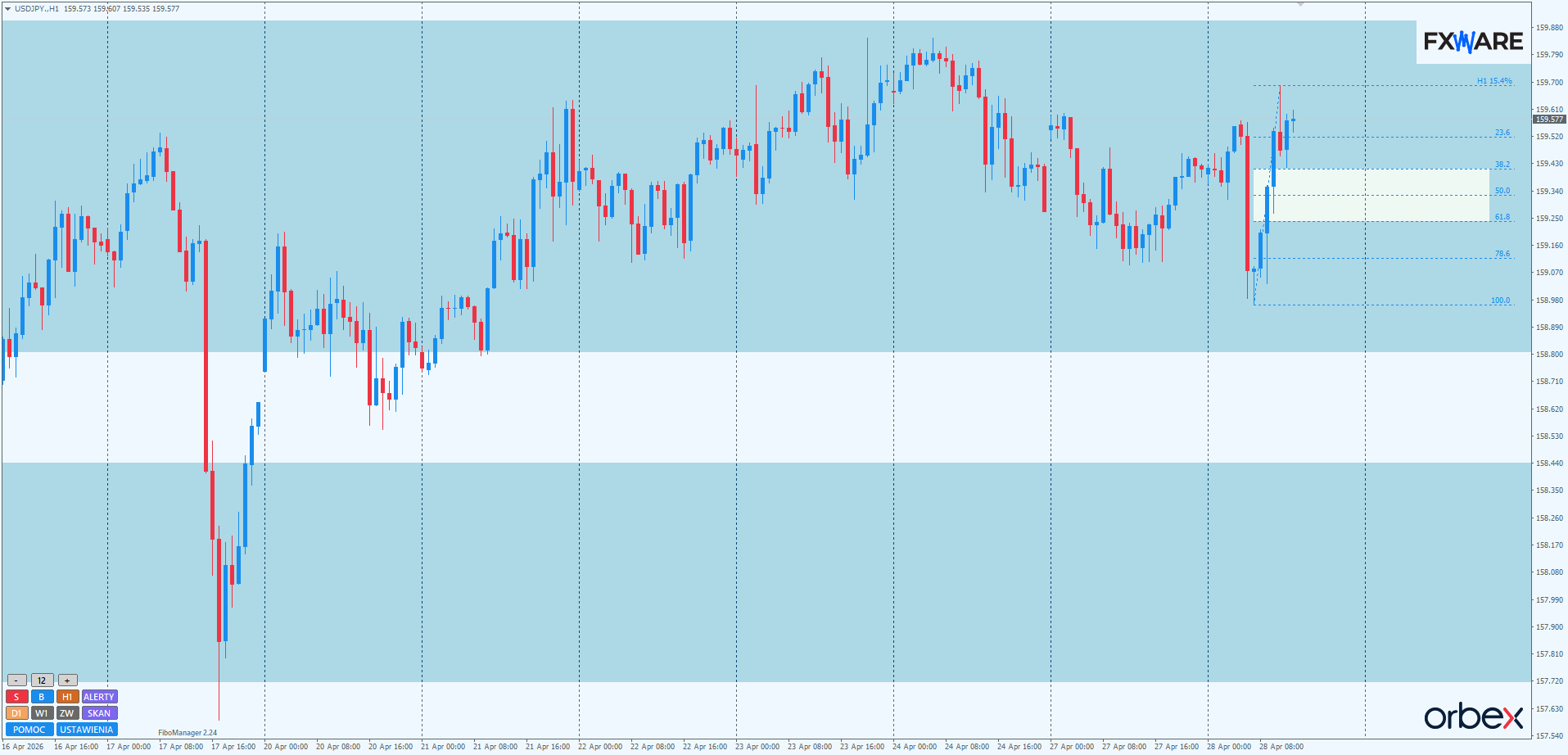Click the orbex logo
The image size is (1568, 755).
[x=1473, y=717]
